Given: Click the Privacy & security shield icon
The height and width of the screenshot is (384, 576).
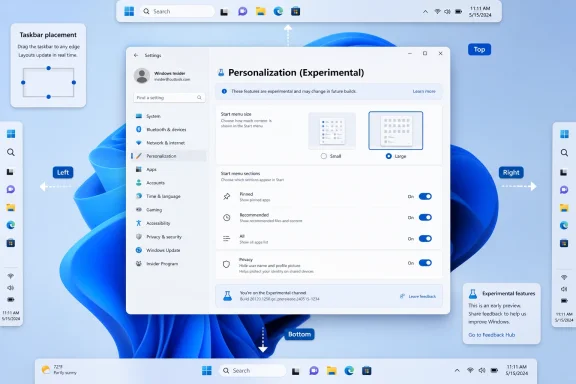Looking at the screenshot, I should tap(139, 237).
